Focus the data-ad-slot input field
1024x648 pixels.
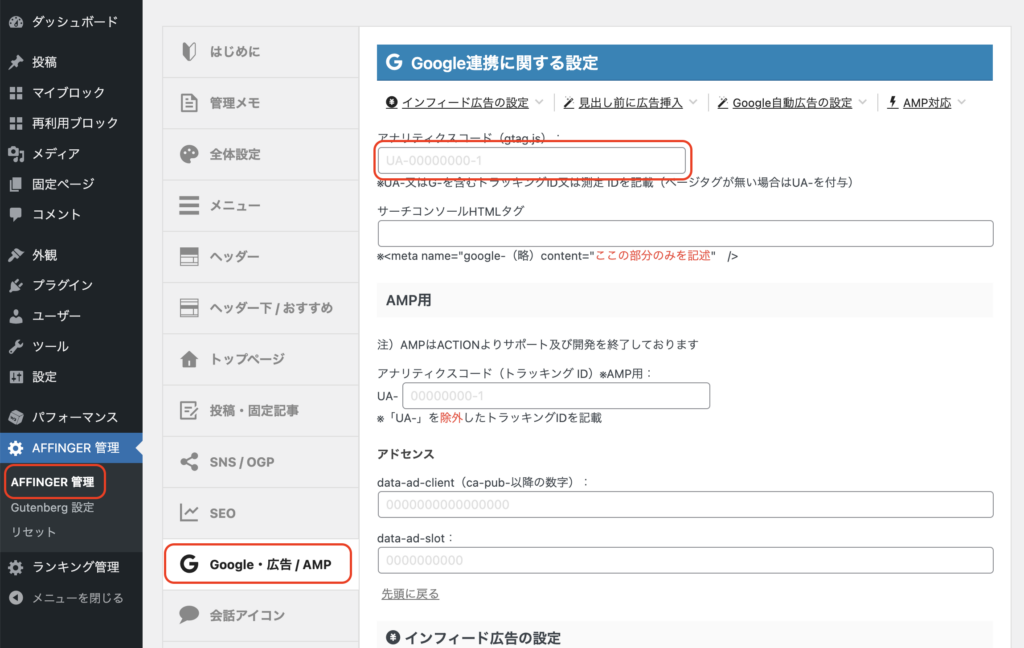pyautogui.click(x=685, y=560)
